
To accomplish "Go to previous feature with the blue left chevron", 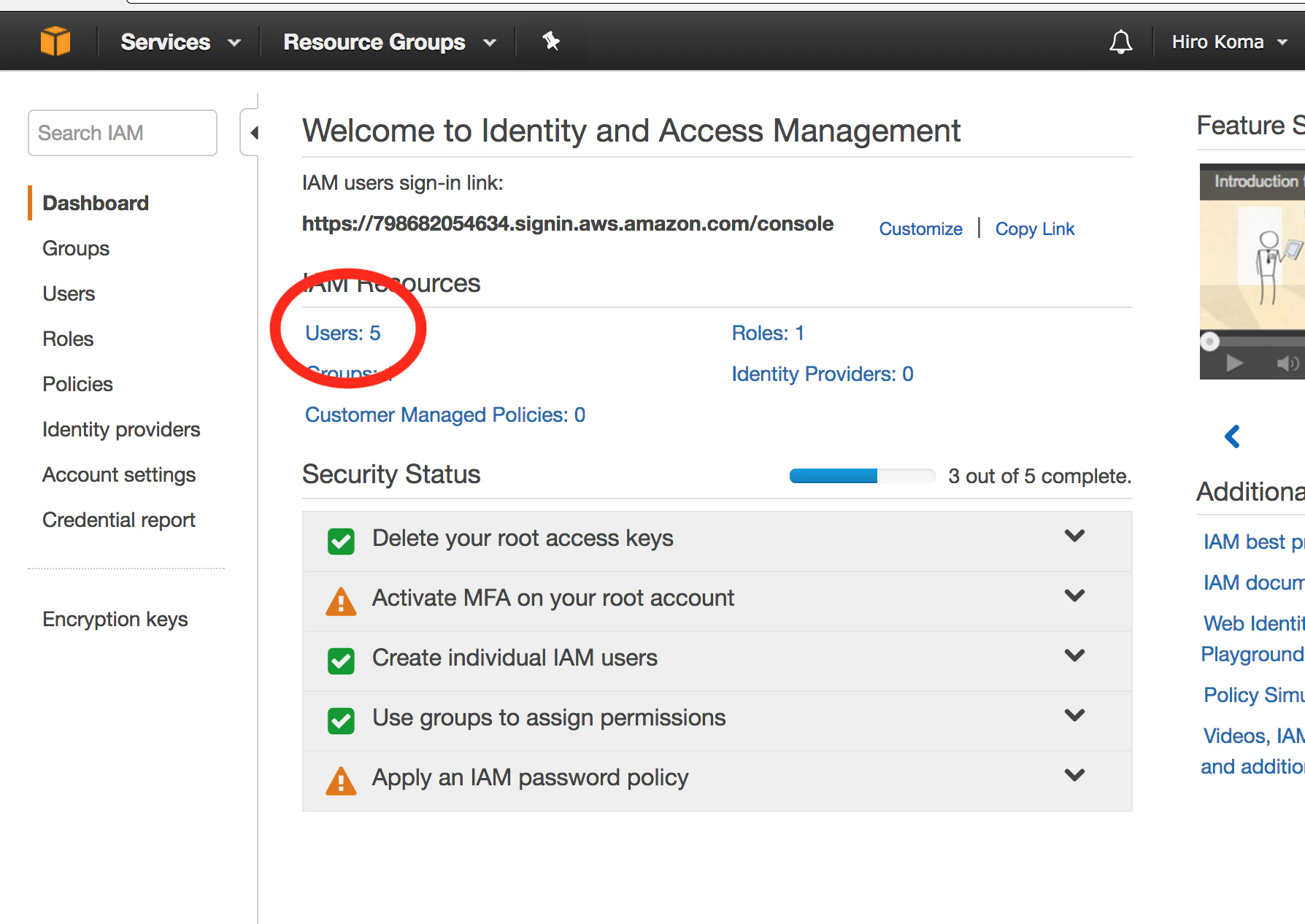I will click(1232, 436).
